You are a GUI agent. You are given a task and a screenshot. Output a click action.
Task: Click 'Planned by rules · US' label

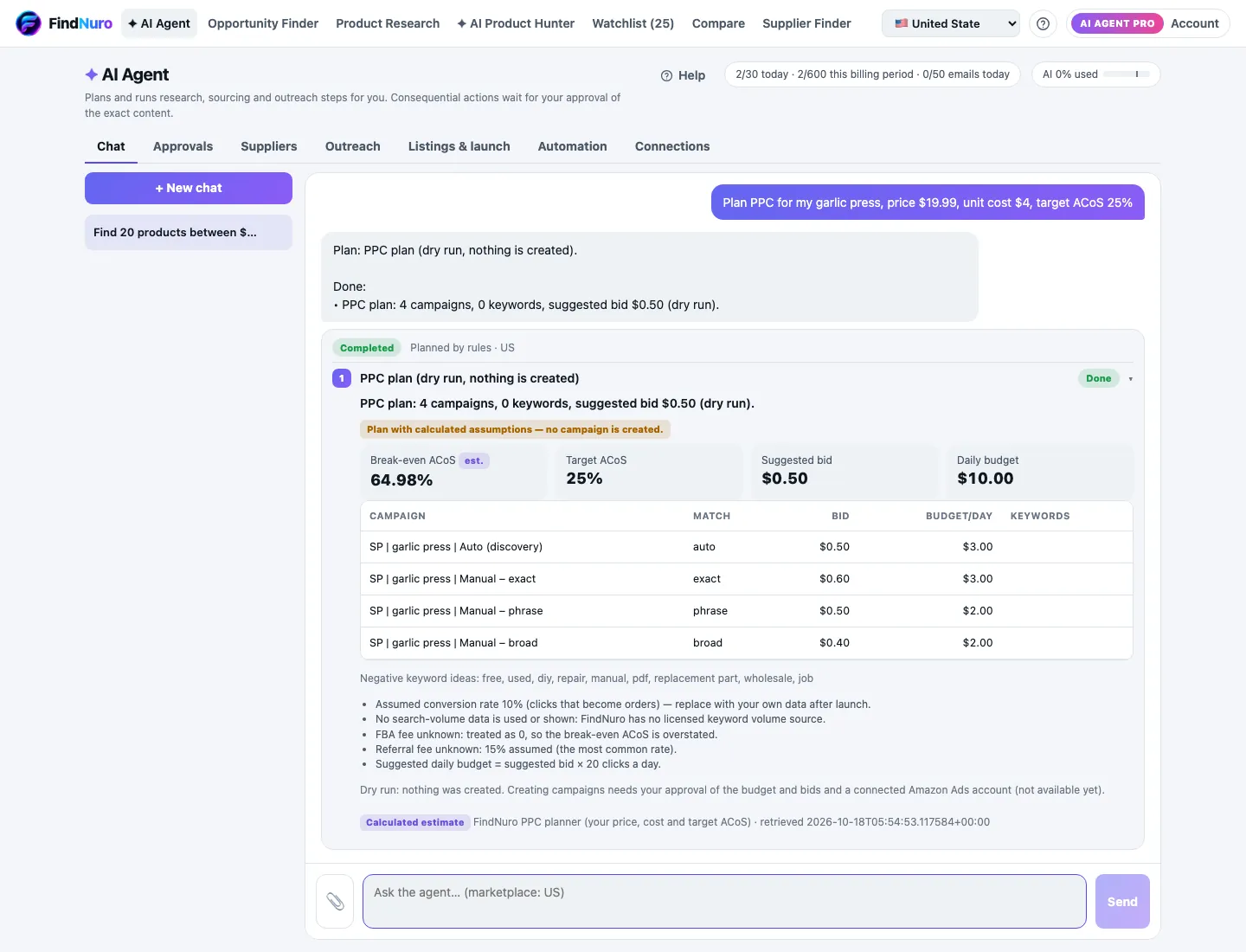[462, 348]
